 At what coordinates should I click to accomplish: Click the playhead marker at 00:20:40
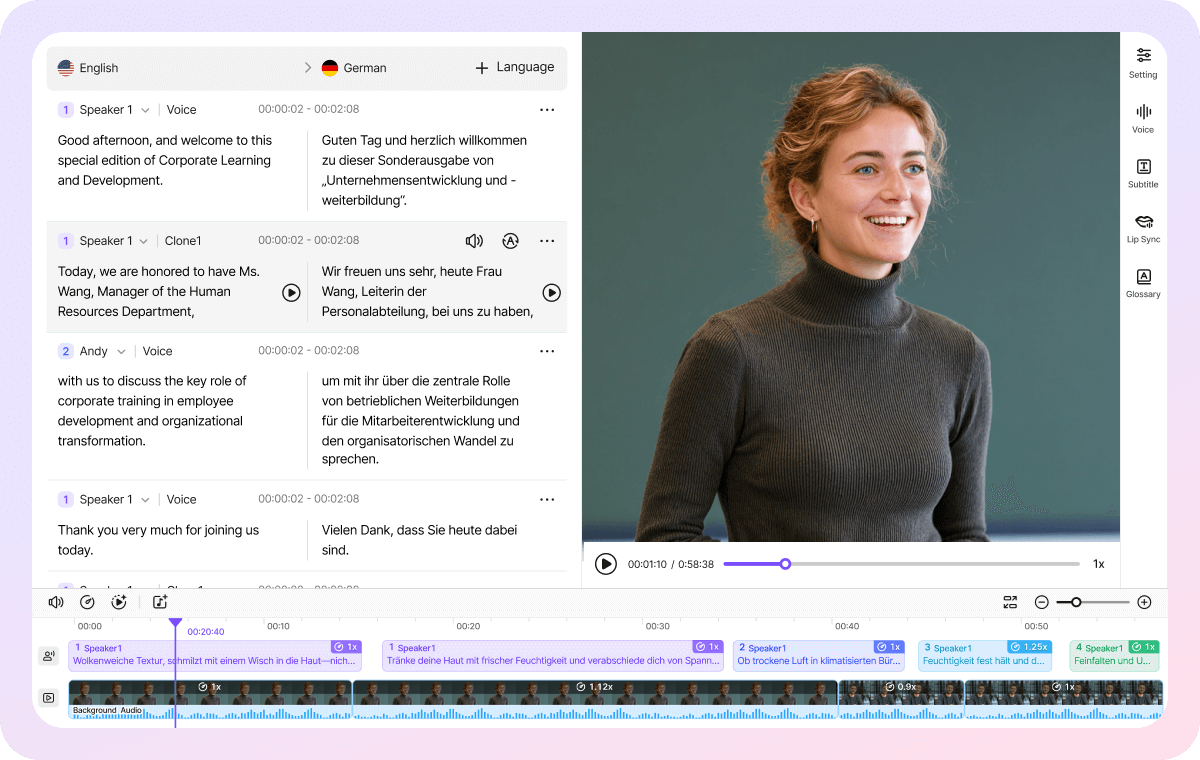pos(175,622)
